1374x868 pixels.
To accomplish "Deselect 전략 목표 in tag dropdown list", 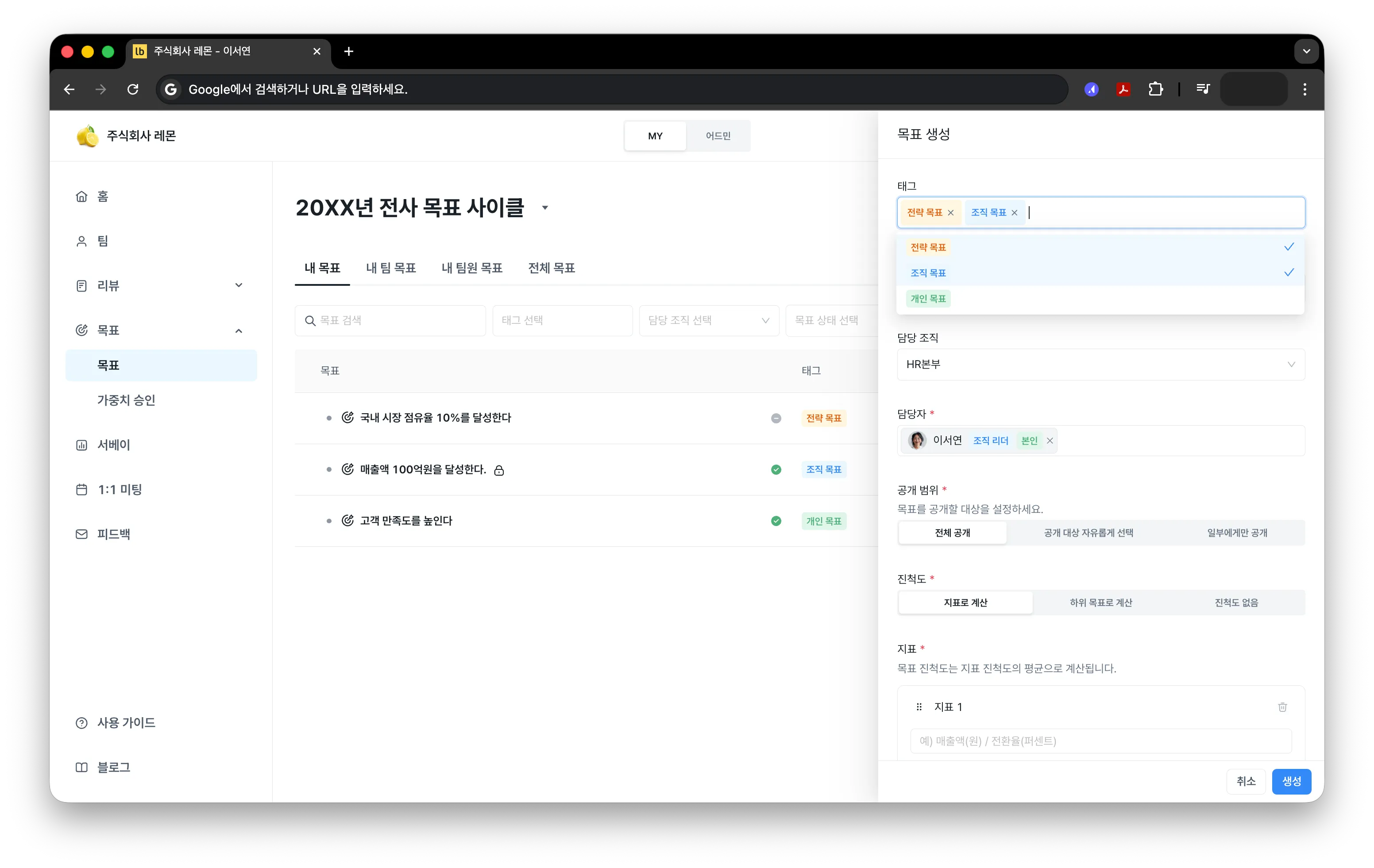I will (x=1100, y=247).
